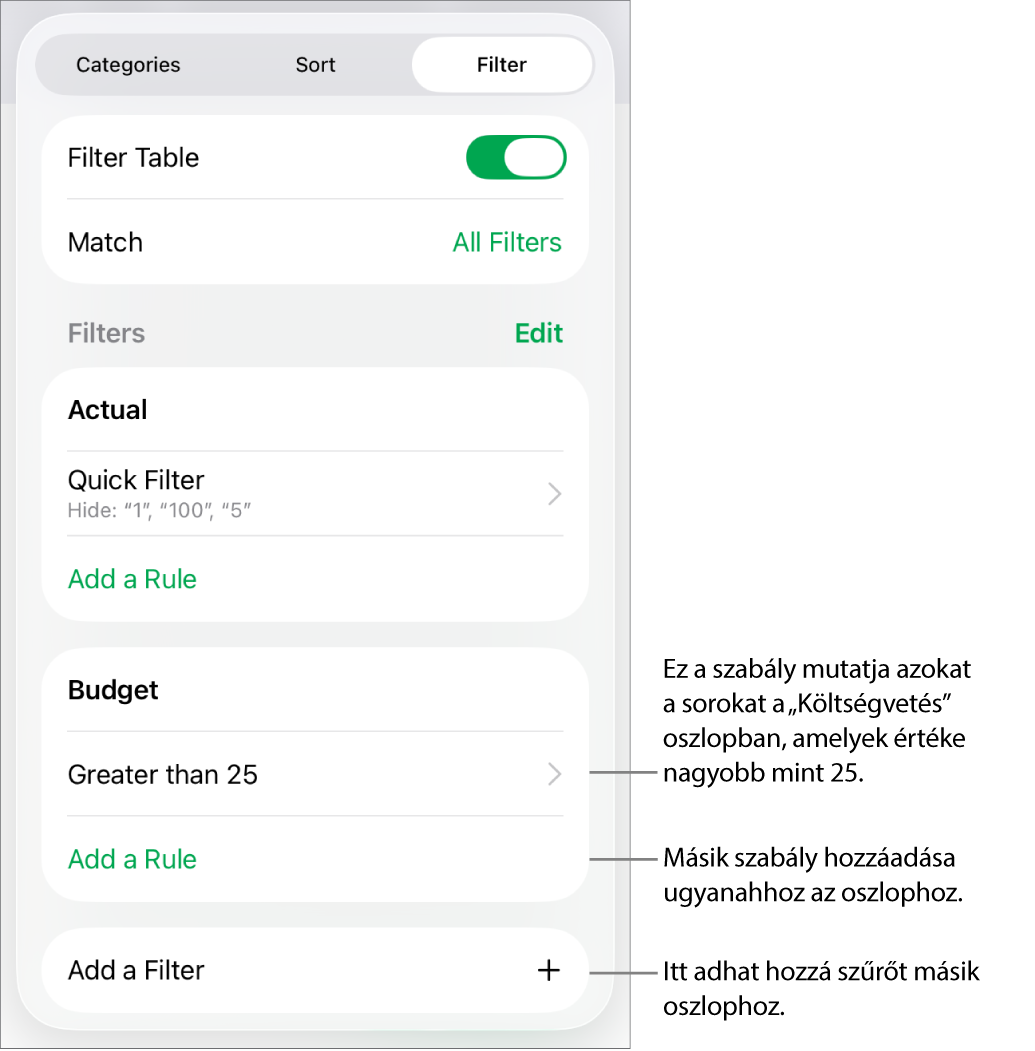Click the chevron arrow on Quick Filter row
This screenshot has width=1035, height=1051.
[554, 494]
